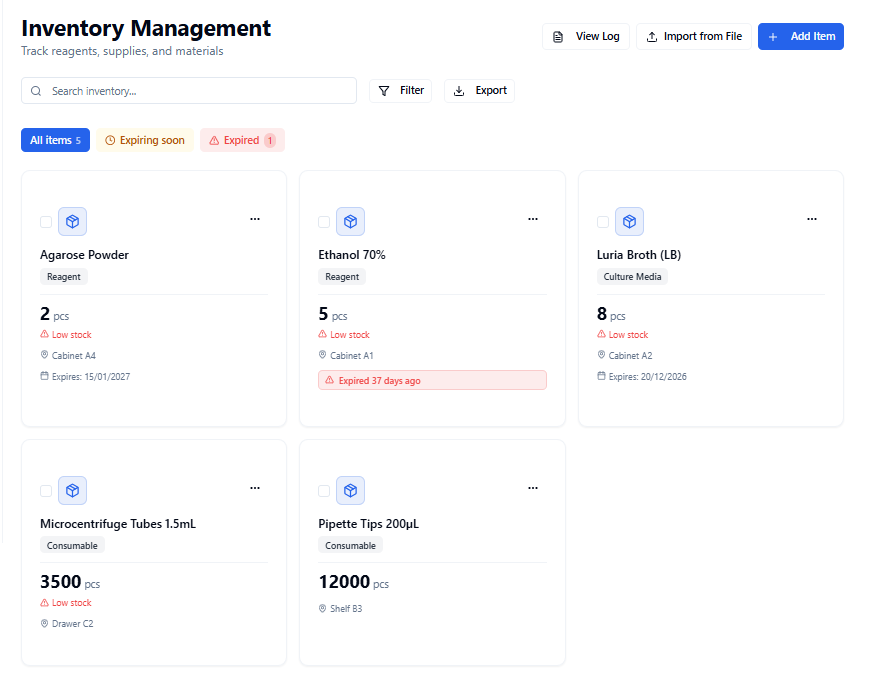Click the calendar icon beside Expires 20/12/2026
Image resolution: width=869 pixels, height=673 pixels.
[601, 376]
